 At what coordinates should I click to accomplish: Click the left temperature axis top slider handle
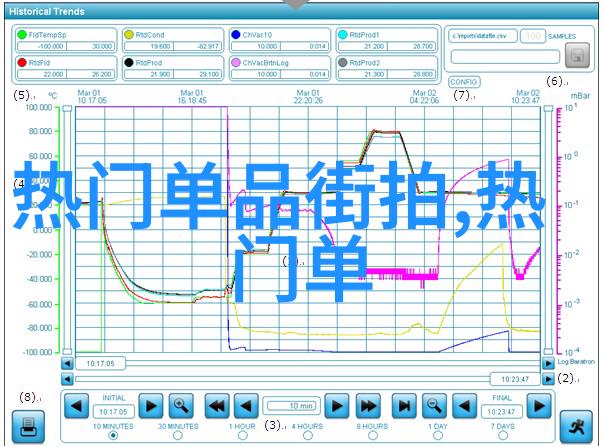(x=67, y=109)
